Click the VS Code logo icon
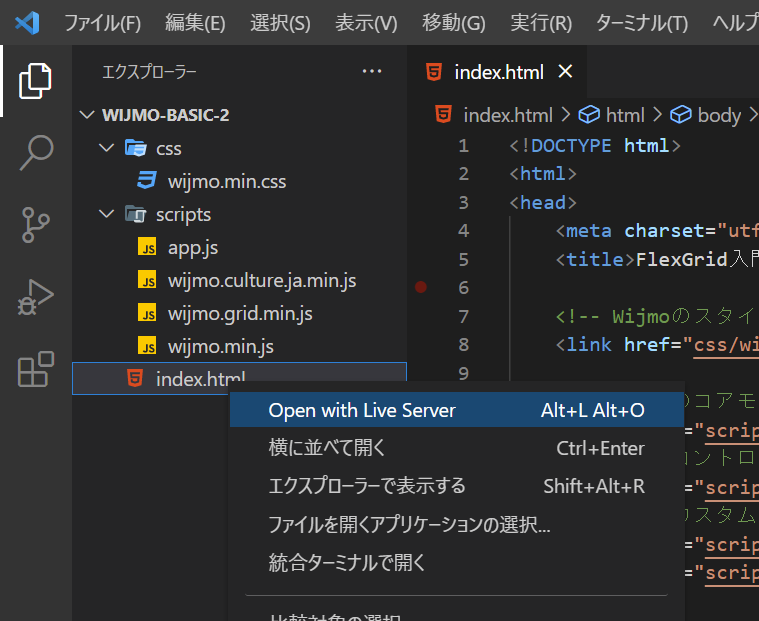The width and height of the screenshot is (759, 621). (x=27, y=23)
